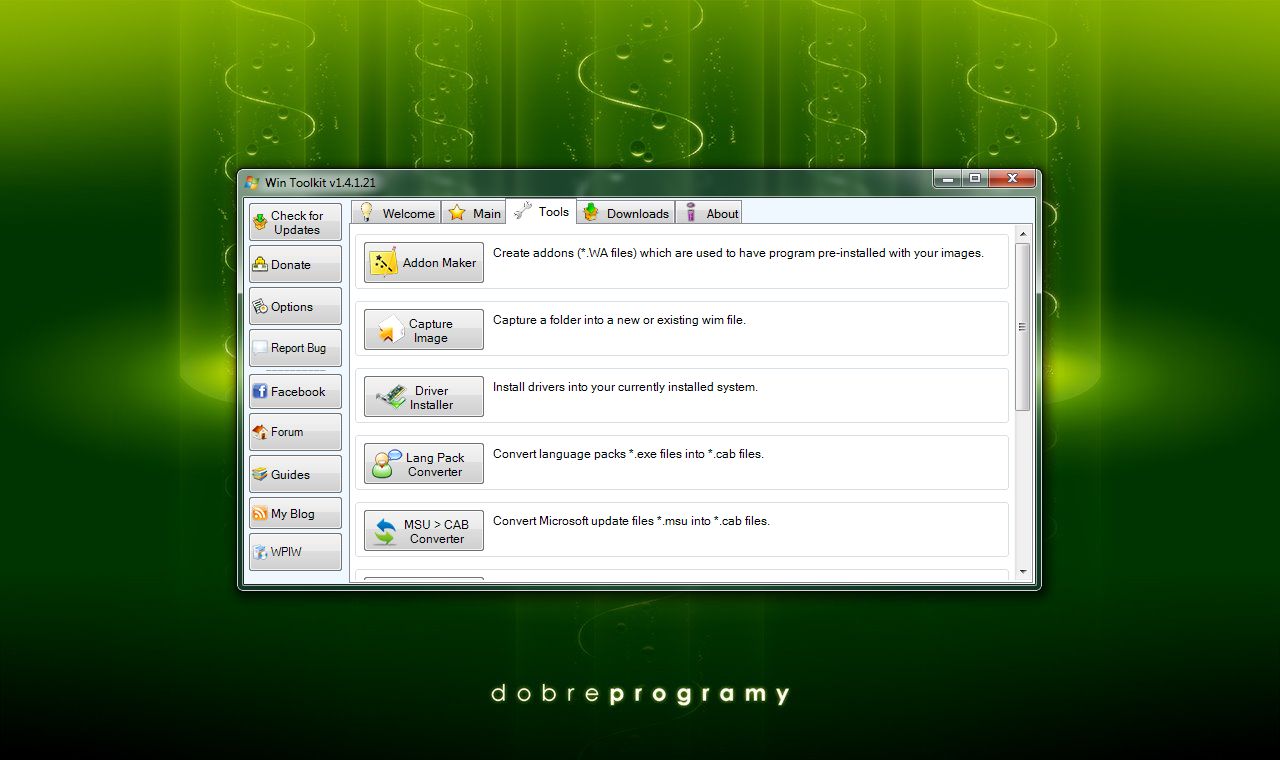Click the scrollbar up arrow
This screenshot has width=1280, height=760.
pos(1023,234)
